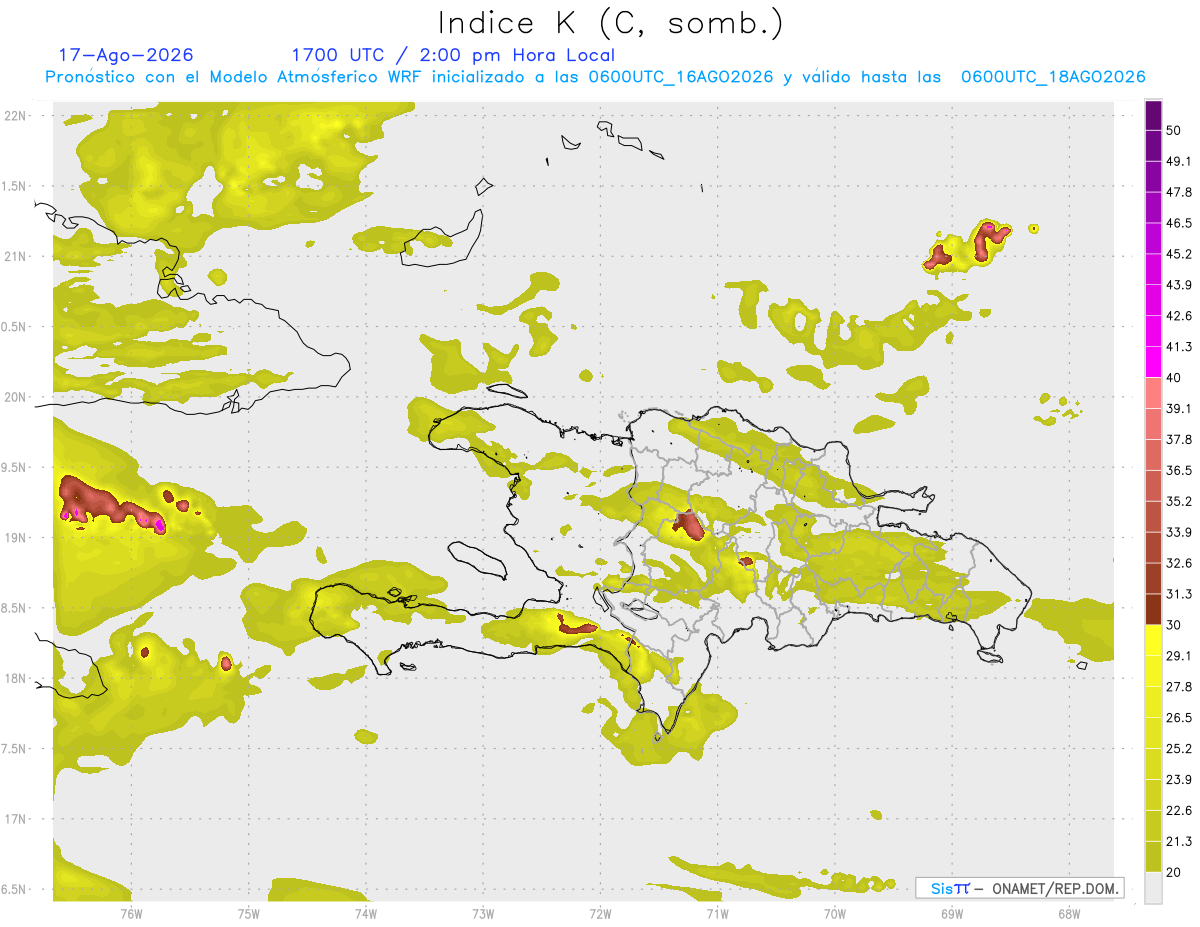Click the '35.2' color scale value
This screenshot has height=927, width=1200.
click(x=1179, y=501)
